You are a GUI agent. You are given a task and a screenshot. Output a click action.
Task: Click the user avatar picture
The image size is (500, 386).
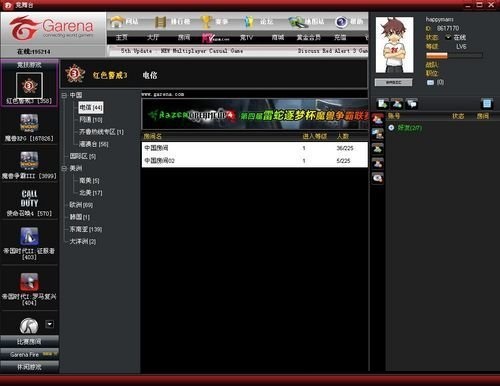395,45
